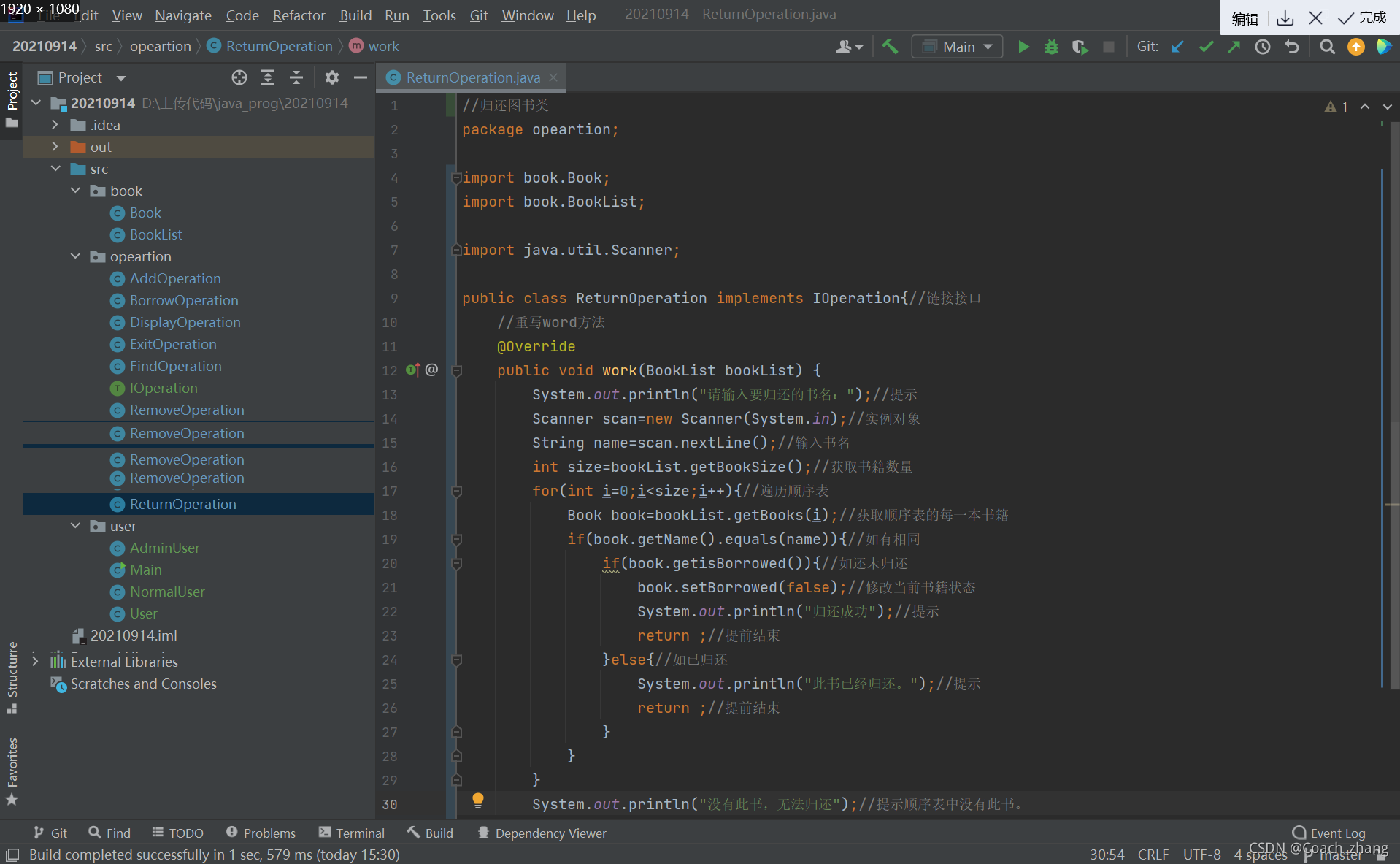1400x864 pixels.
Task: Run the Main configuration with green play icon
Action: [1023, 47]
